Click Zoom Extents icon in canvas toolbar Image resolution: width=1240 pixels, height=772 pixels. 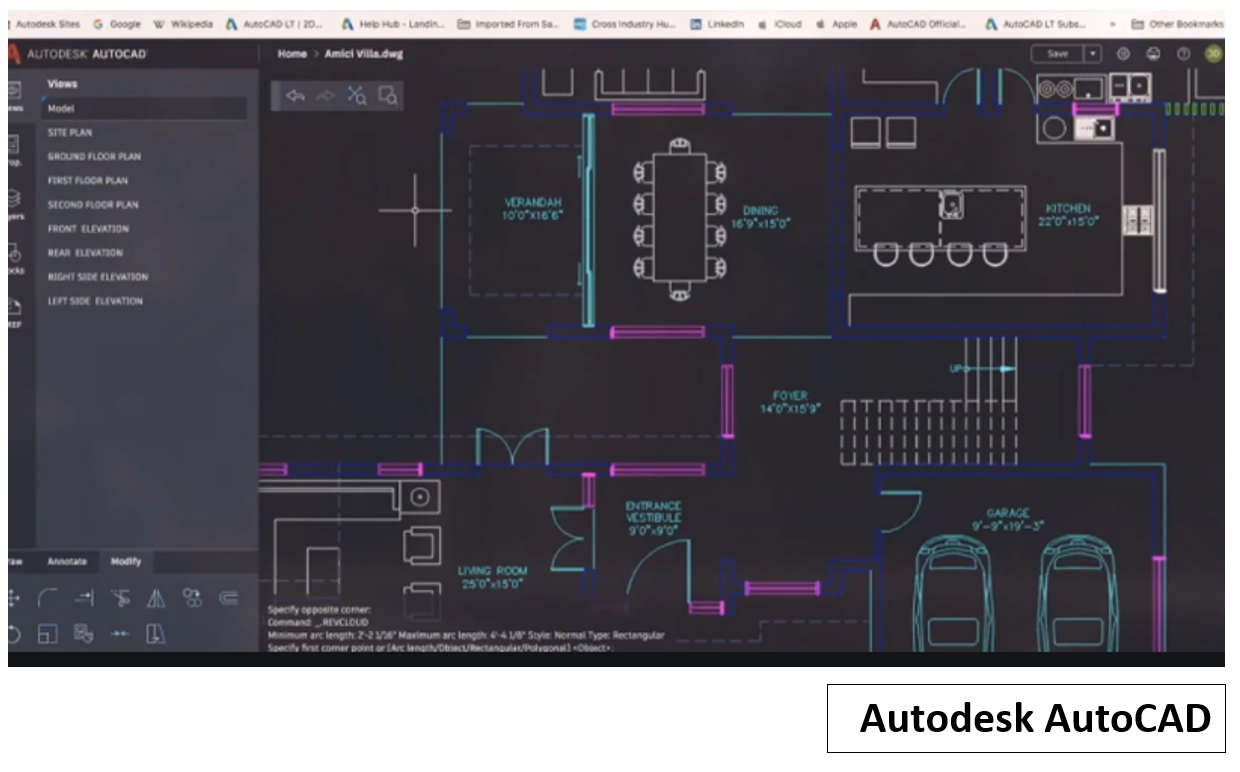(x=357, y=96)
